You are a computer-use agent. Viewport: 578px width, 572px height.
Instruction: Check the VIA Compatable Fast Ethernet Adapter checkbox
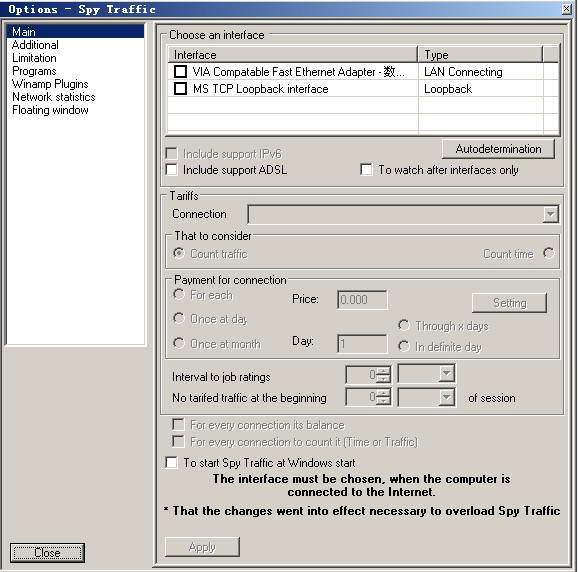(180, 72)
